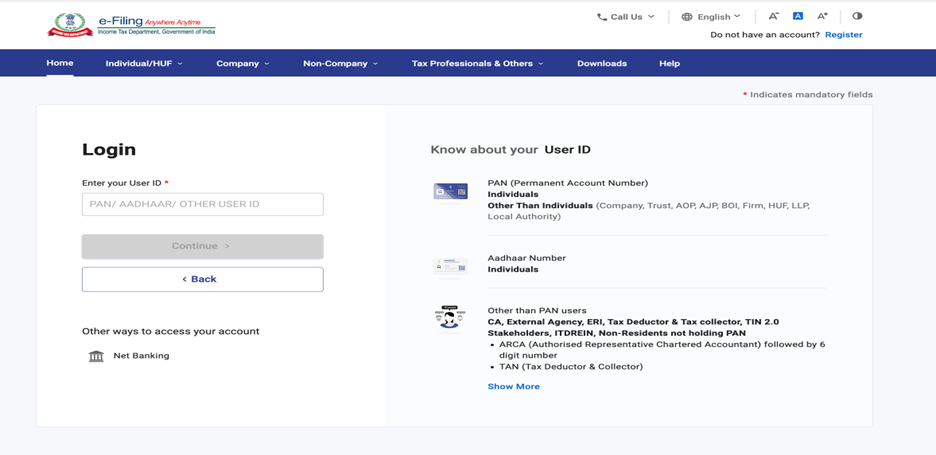Image resolution: width=936 pixels, height=455 pixels.
Task: Click the e-Filing Income Tax Department logo
Action: click(131, 25)
